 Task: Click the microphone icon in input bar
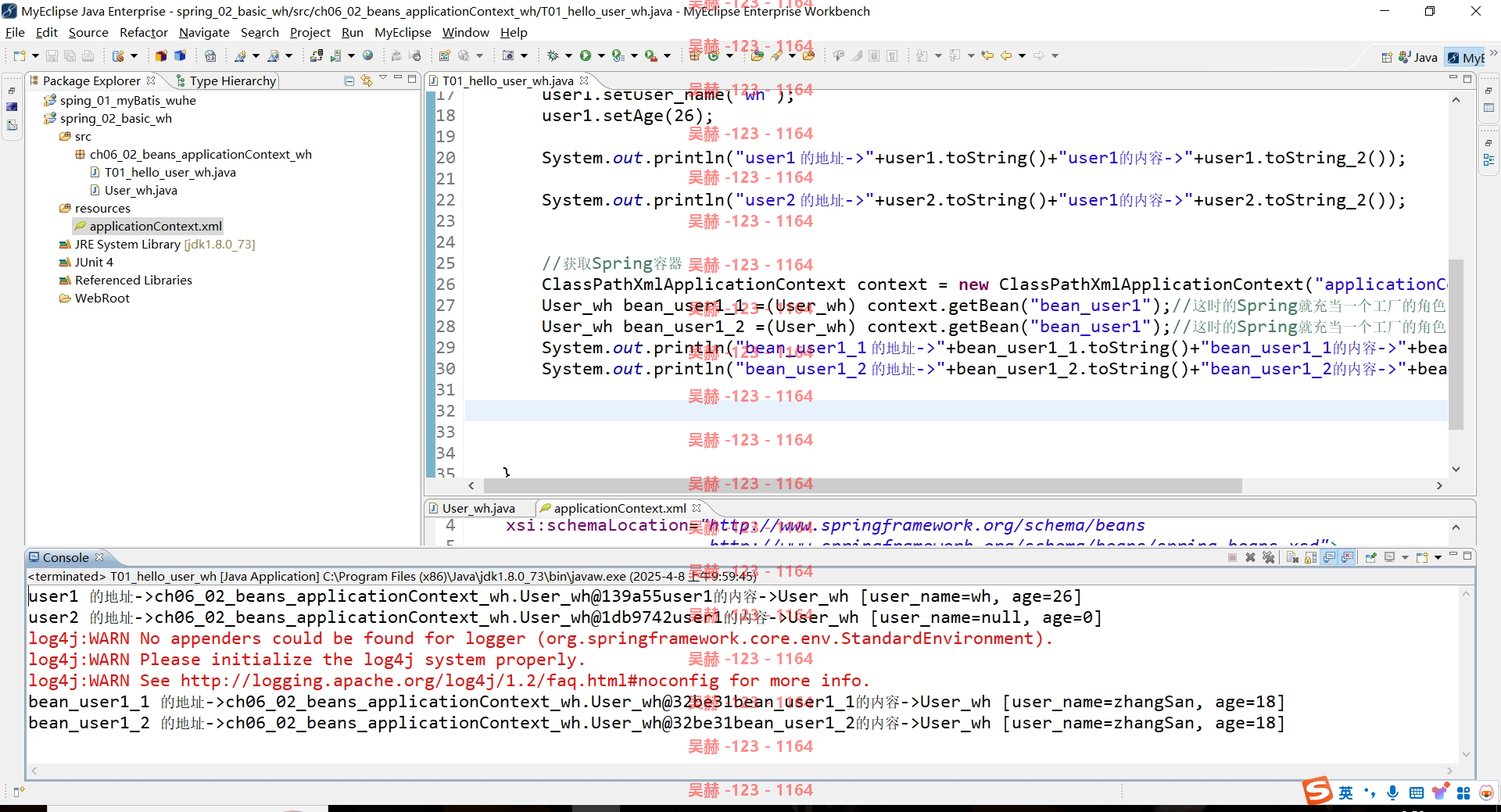click(x=1392, y=792)
